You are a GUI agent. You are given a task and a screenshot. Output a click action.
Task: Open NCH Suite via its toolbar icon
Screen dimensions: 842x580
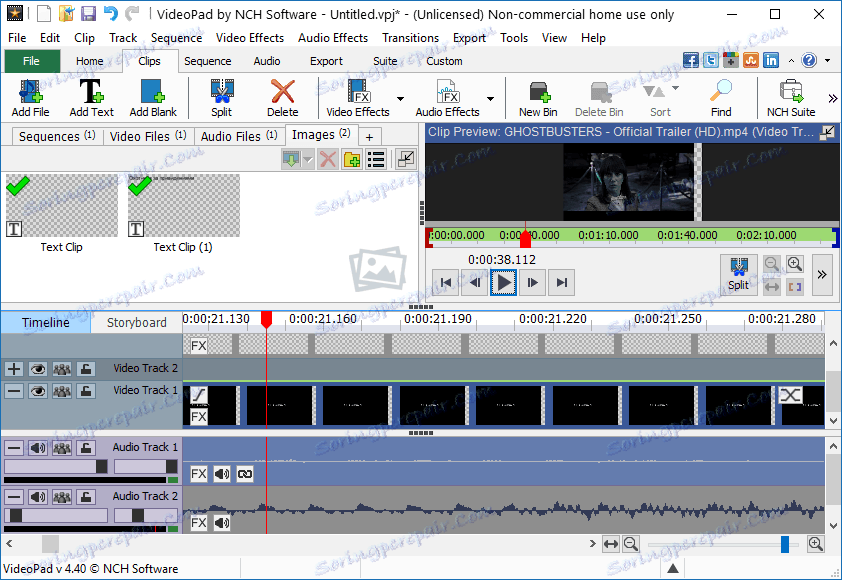point(789,91)
